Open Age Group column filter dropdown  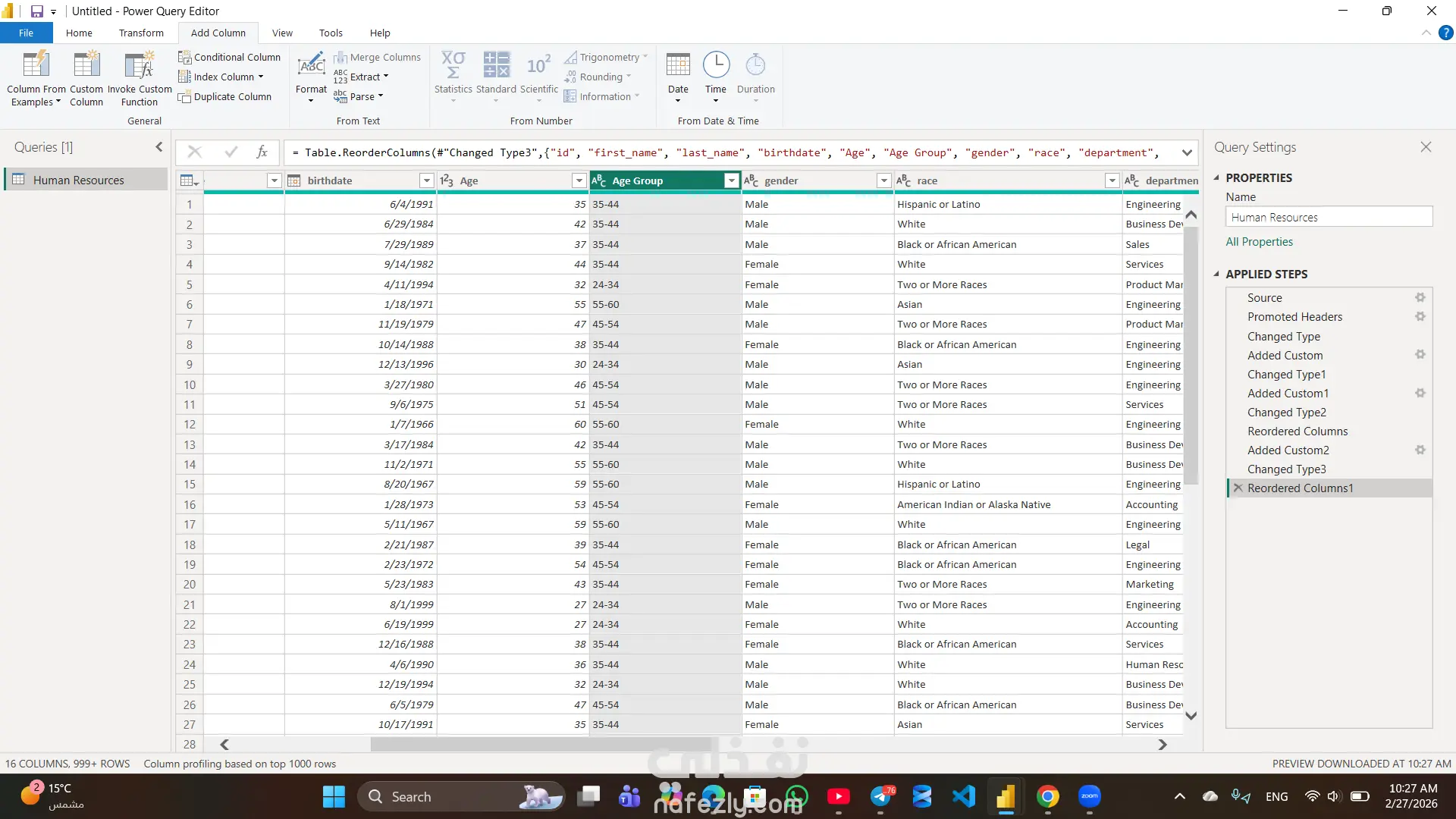(x=731, y=180)
